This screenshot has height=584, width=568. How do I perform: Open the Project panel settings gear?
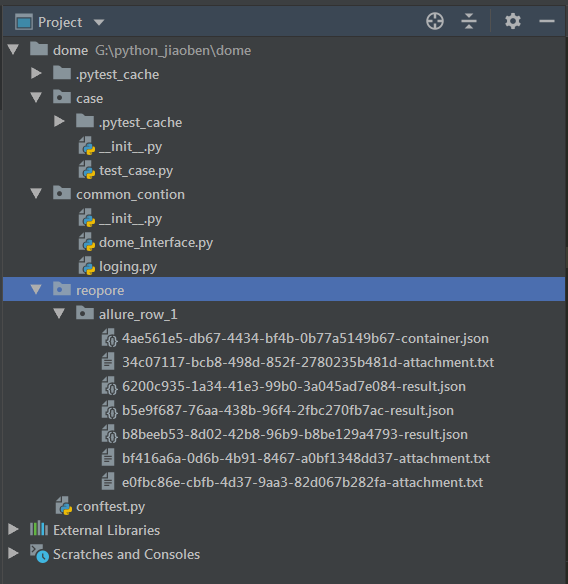pyautogui.click(x=513, y=21)
